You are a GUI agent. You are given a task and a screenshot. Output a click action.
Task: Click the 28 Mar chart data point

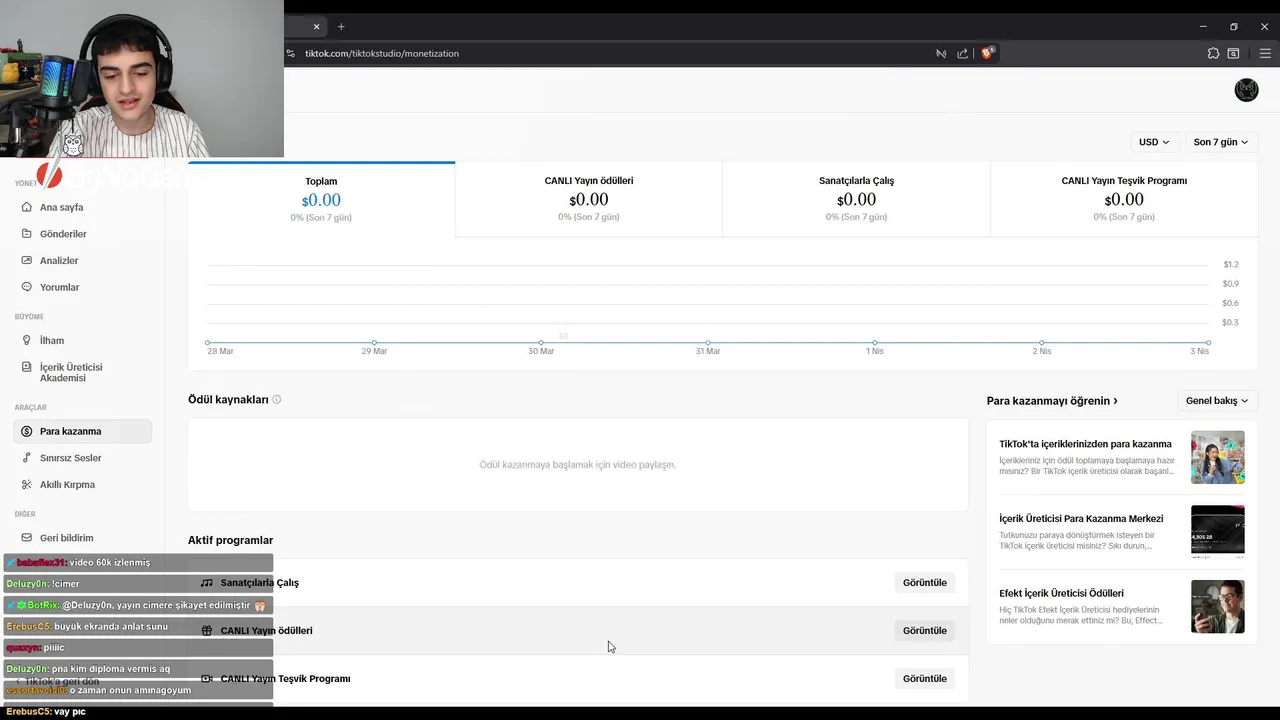point(207,343)
